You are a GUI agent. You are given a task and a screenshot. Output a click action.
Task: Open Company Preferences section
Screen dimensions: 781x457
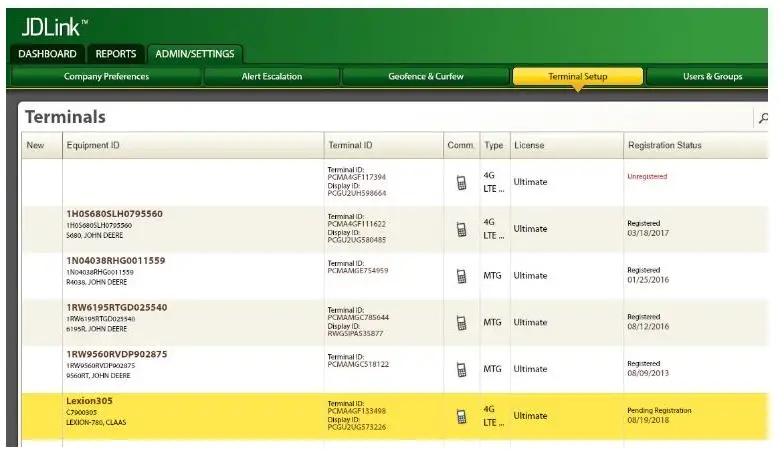coord(106,77)
